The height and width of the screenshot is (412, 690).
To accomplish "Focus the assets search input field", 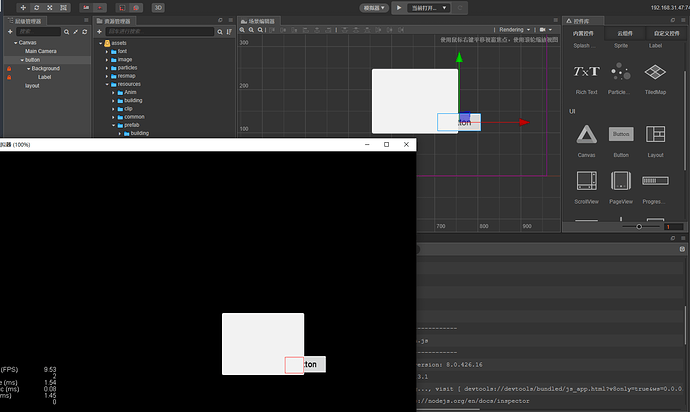I will coord(160,32).
